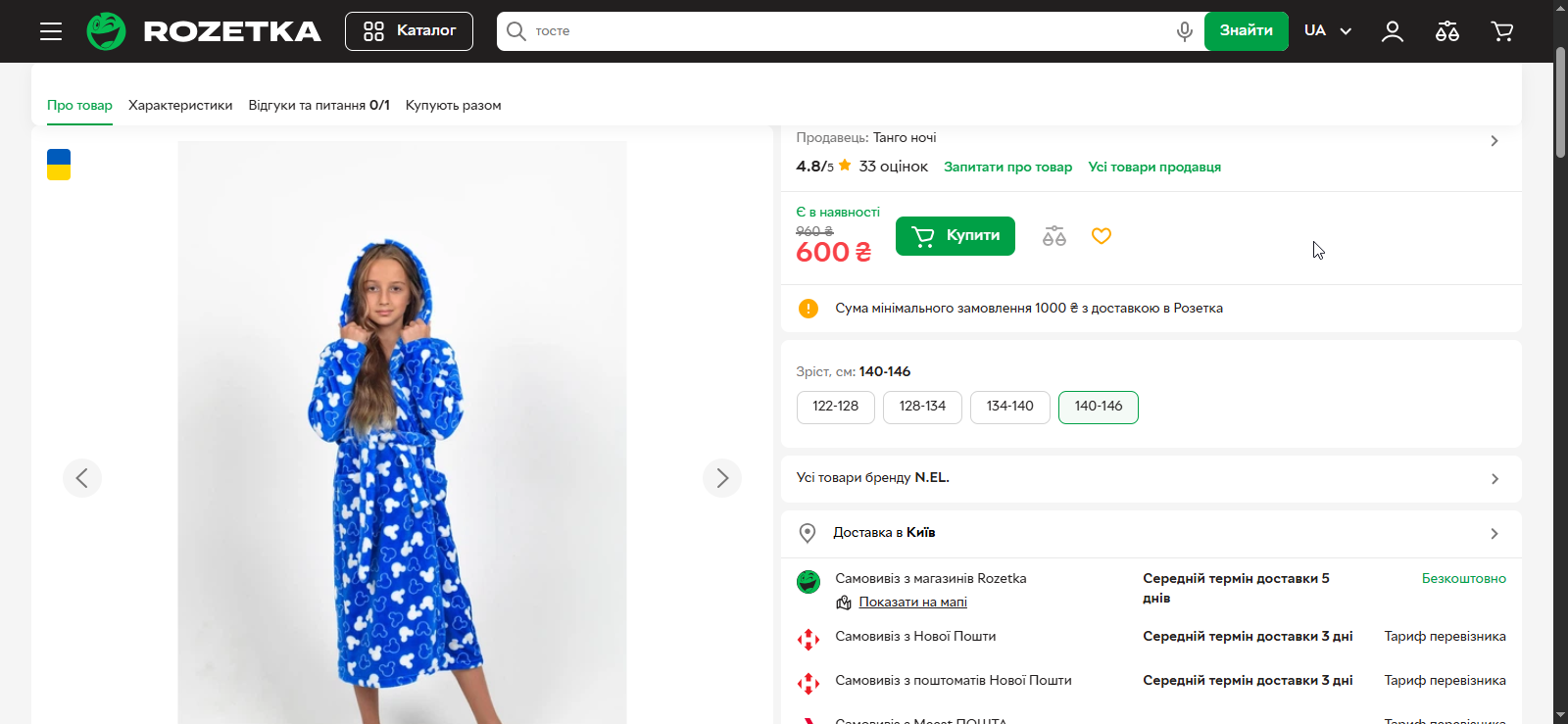Expand all N.EL. brand products
Viewport: 1568px width, 724px height.
[1151, 478]
